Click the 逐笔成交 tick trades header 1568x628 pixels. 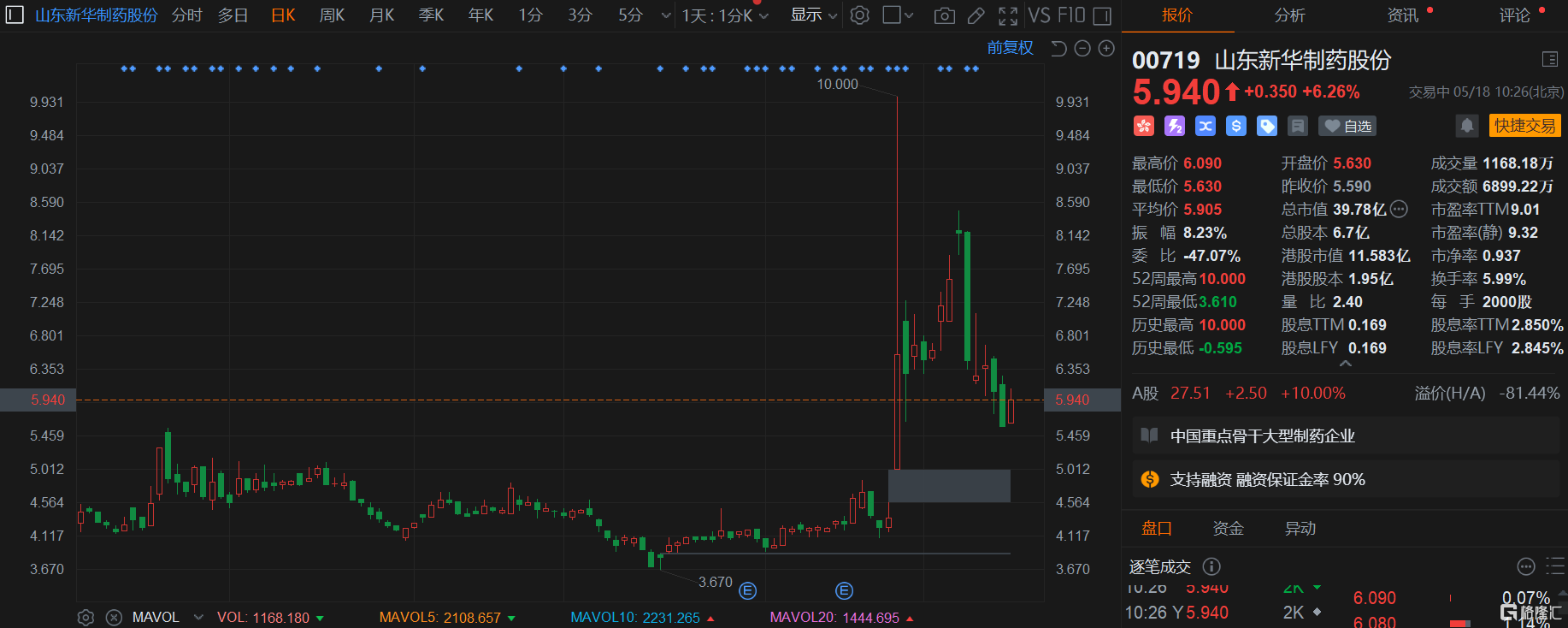pyautogui.click(x=1160, y=566)
